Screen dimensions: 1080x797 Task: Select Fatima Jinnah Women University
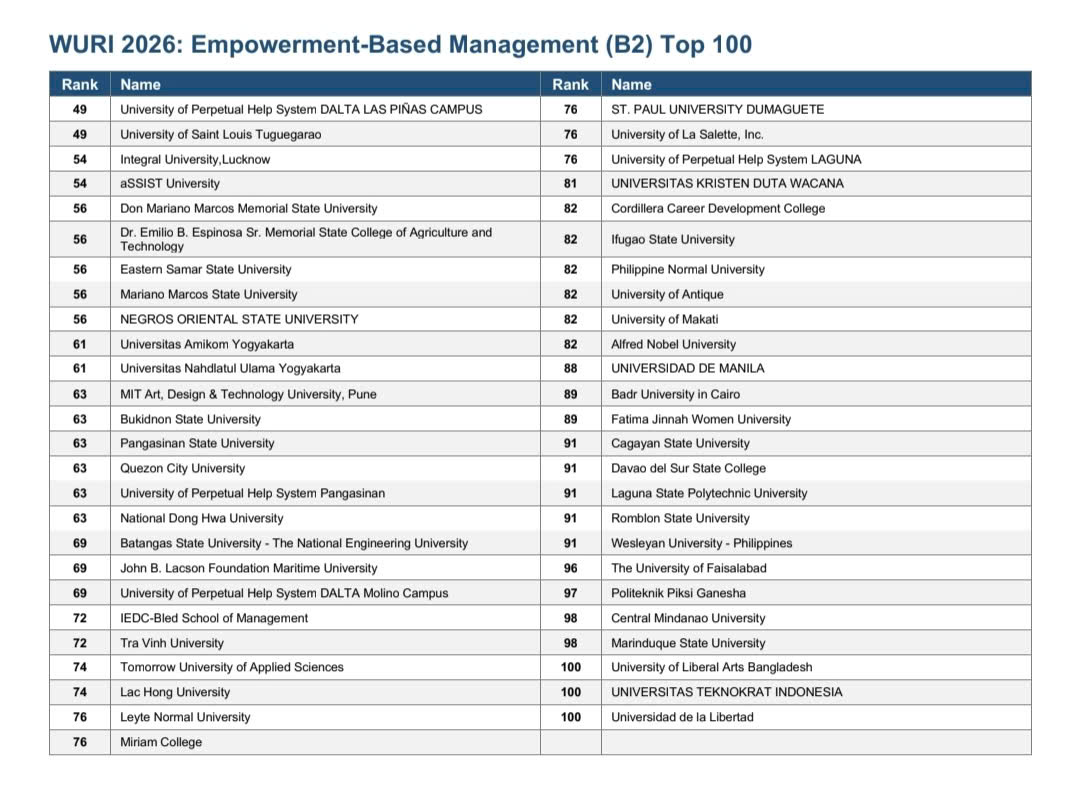click(701, 419)
